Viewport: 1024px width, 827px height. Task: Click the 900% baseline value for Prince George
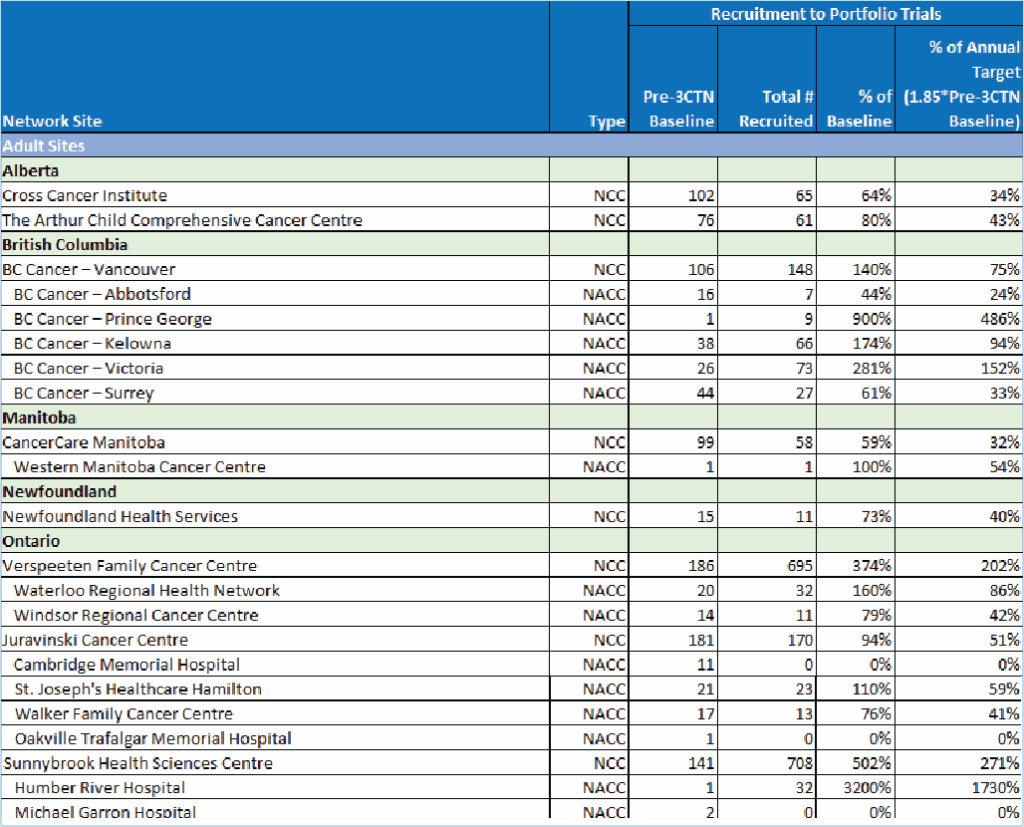click(872, 319)
